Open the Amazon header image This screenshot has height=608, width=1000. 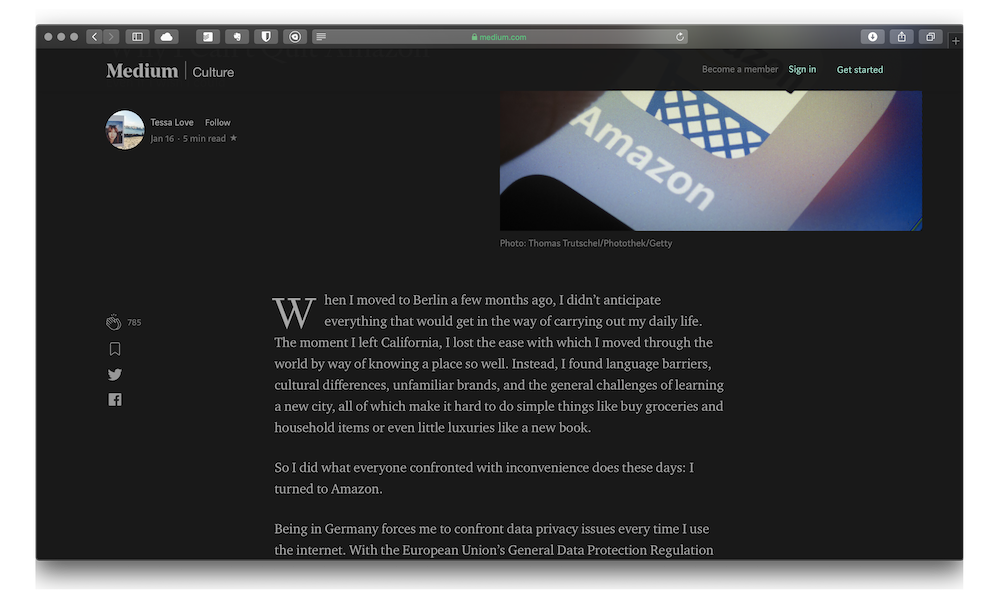click(710, 161)
